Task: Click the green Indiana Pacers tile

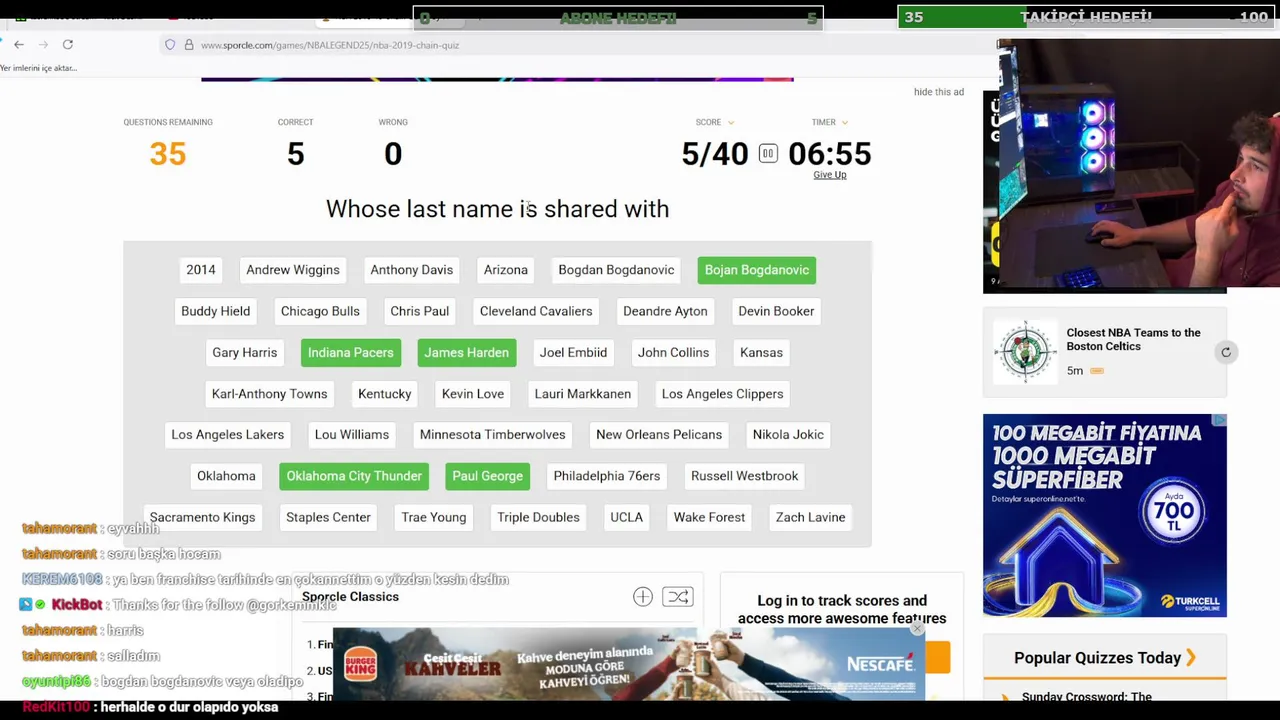Action: click(x=351, y=352)
